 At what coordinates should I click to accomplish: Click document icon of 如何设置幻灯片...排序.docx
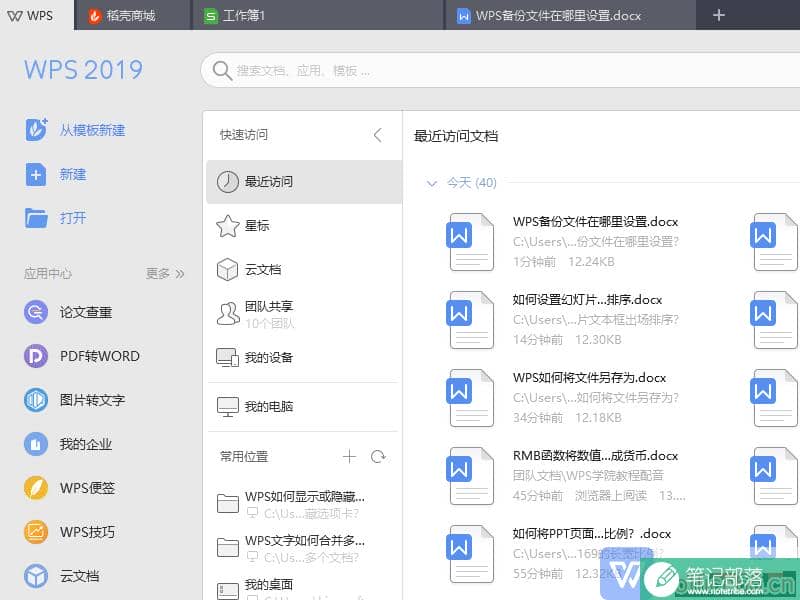tap(471, 320)
